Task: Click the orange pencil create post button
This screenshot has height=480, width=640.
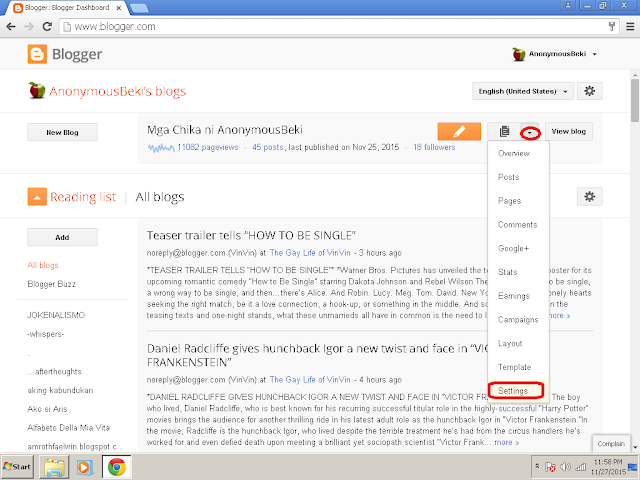Action: (x=459, y=131)
